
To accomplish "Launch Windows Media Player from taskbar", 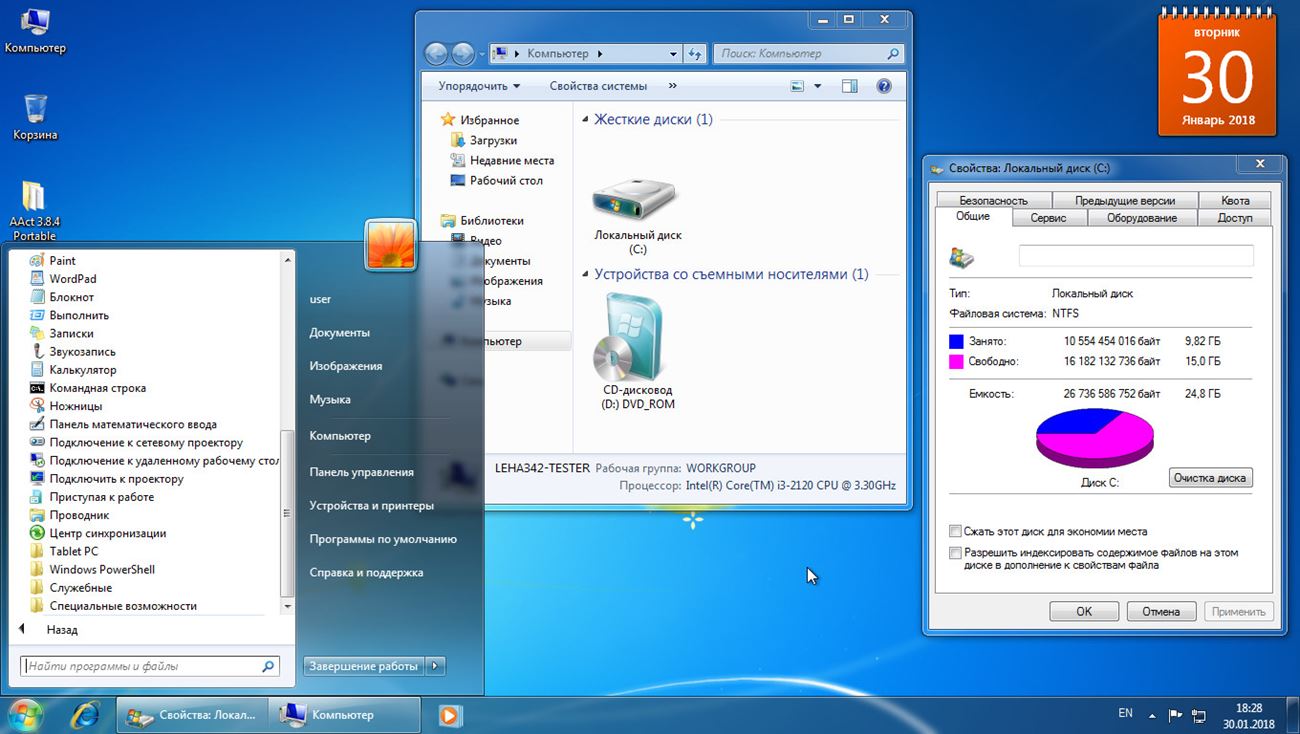I will pos(450,715).
